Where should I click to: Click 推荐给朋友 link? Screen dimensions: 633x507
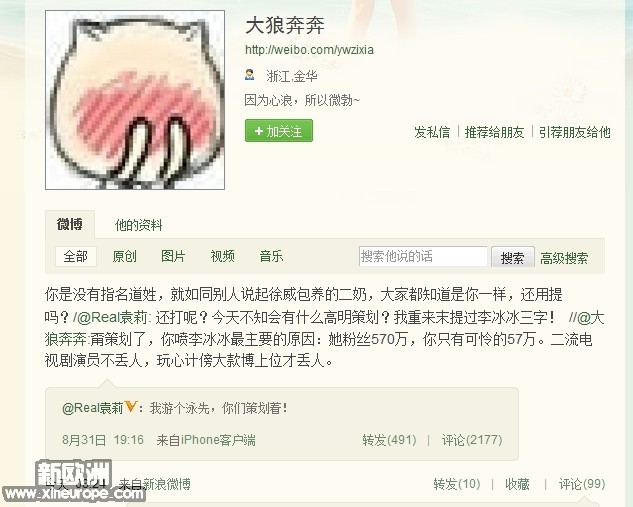click(495, 132)
